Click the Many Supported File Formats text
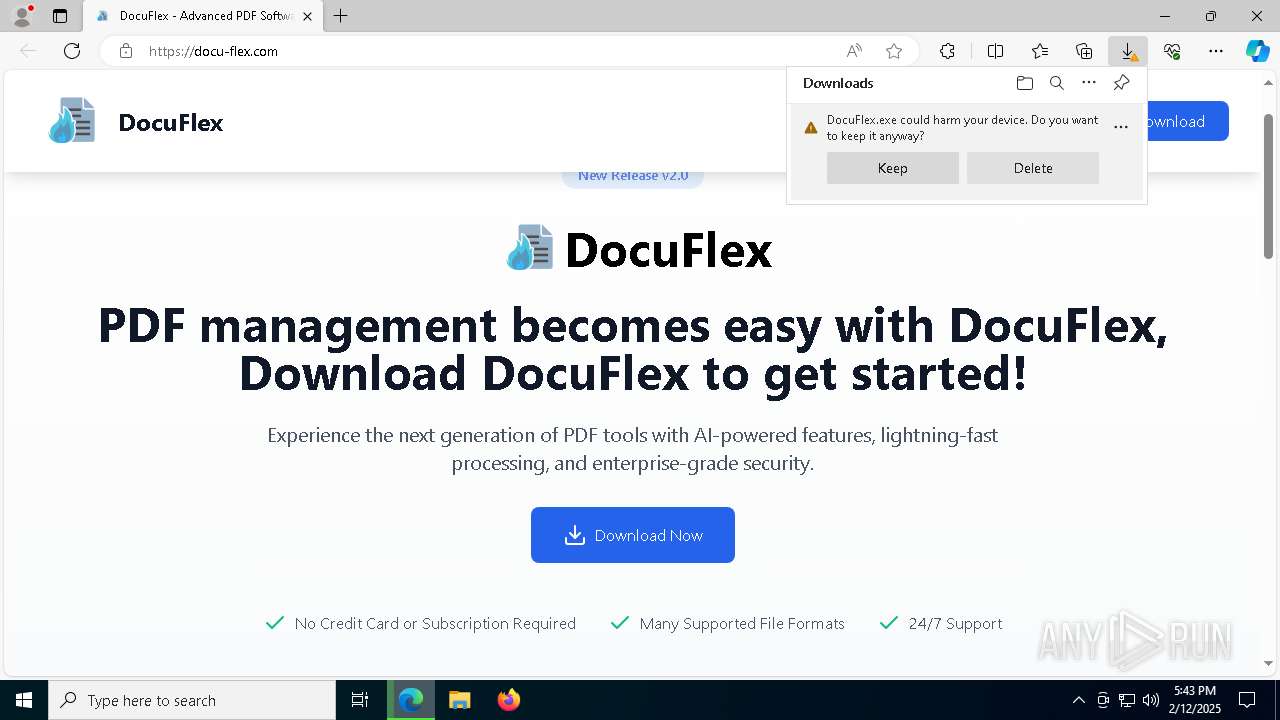1280x720 pixels. coord(742,623)
